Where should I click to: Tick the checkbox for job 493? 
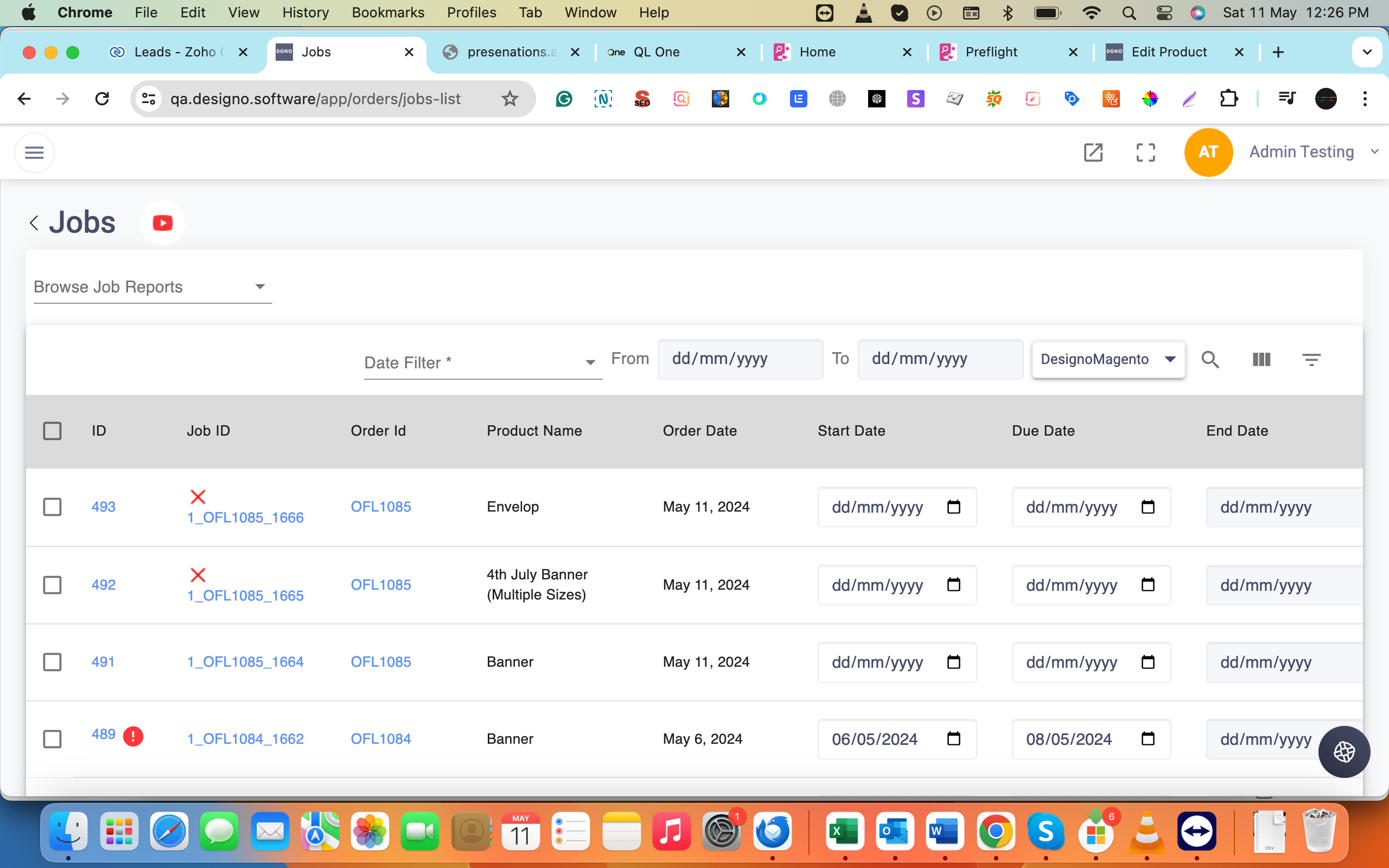[52, 507]
